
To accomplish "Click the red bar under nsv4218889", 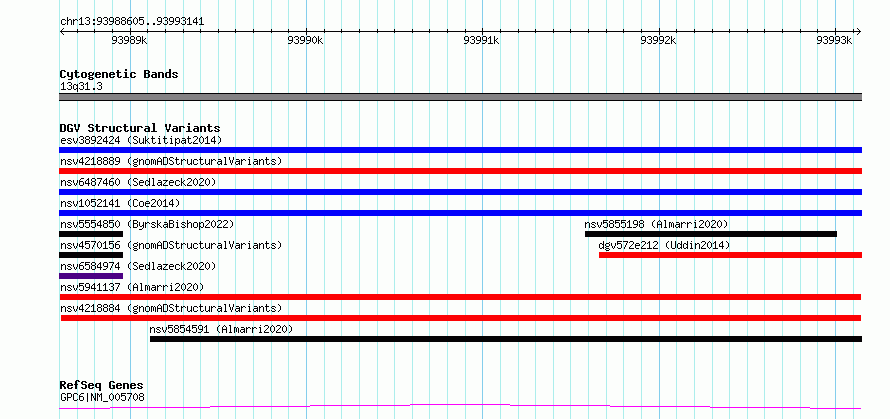I will (x=460, y=171).
